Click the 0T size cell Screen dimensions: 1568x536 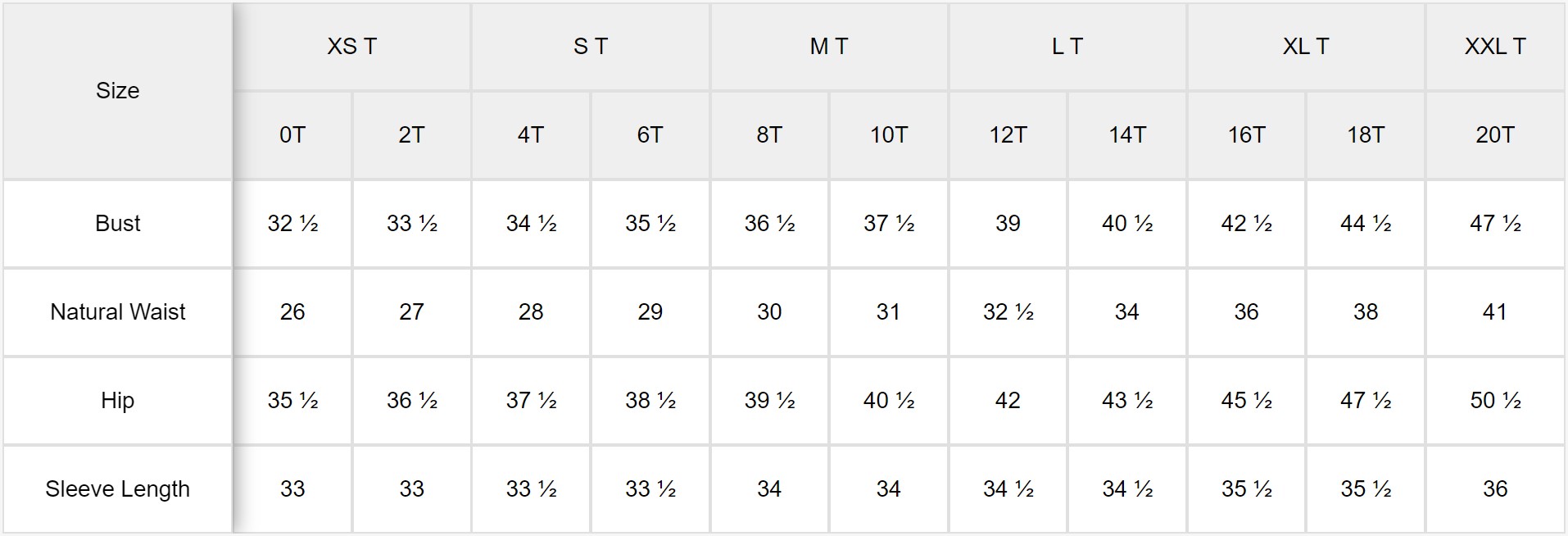(x=292, y=135)
